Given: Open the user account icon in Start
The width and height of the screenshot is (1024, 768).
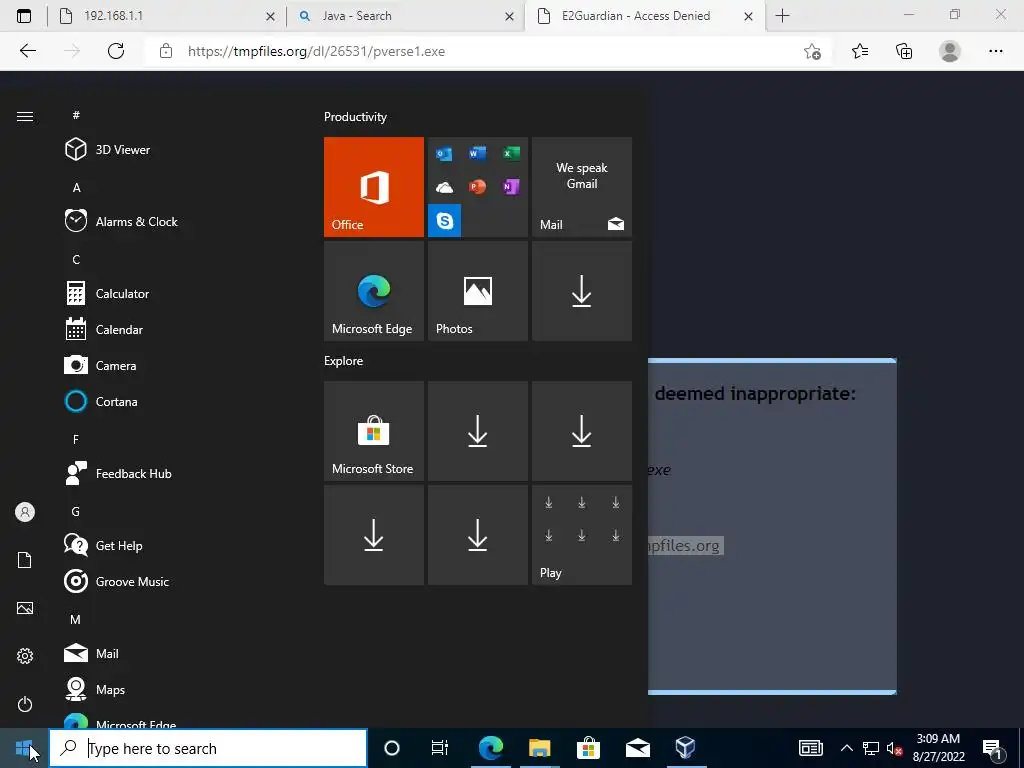Looking at the screenshot, I should point(25,512).
